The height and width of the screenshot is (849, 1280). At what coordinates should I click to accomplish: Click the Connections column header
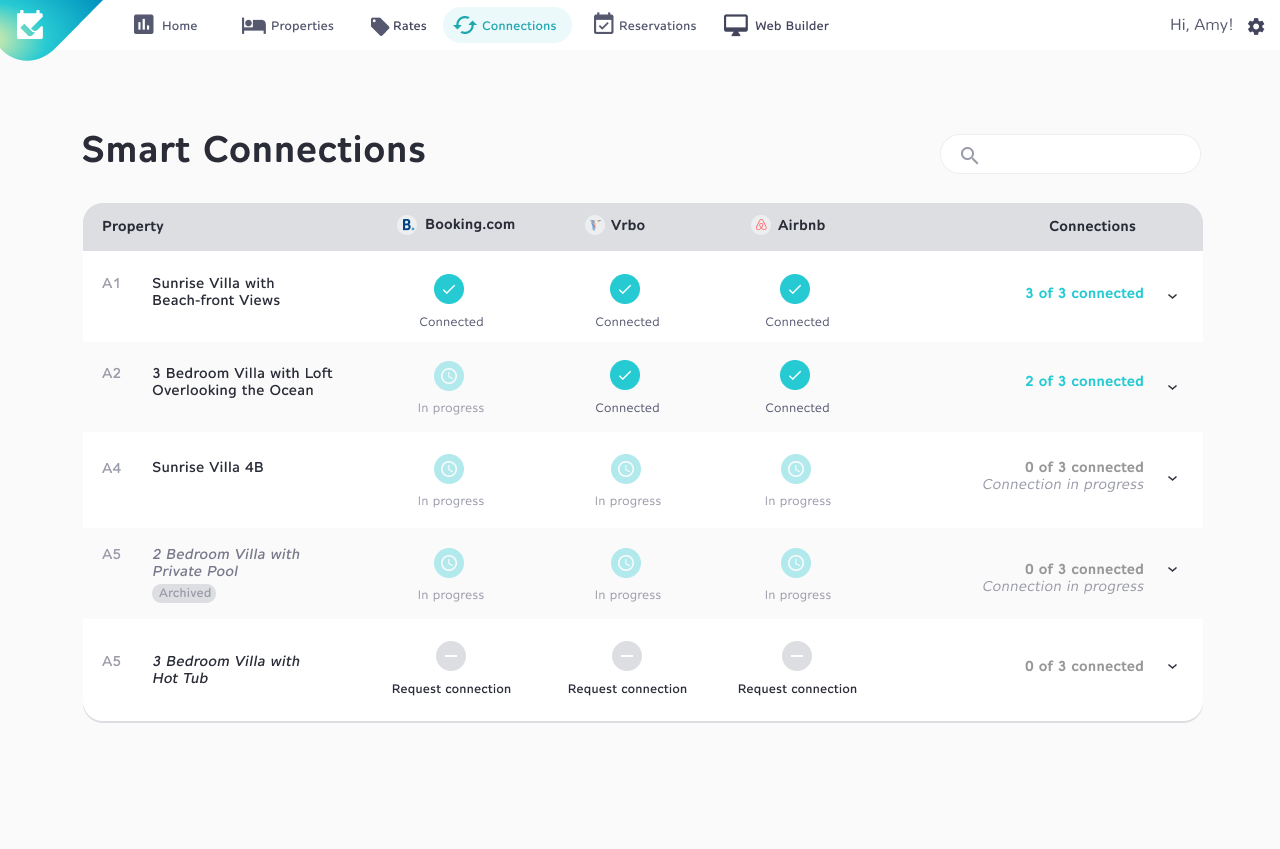point(1092,226)
